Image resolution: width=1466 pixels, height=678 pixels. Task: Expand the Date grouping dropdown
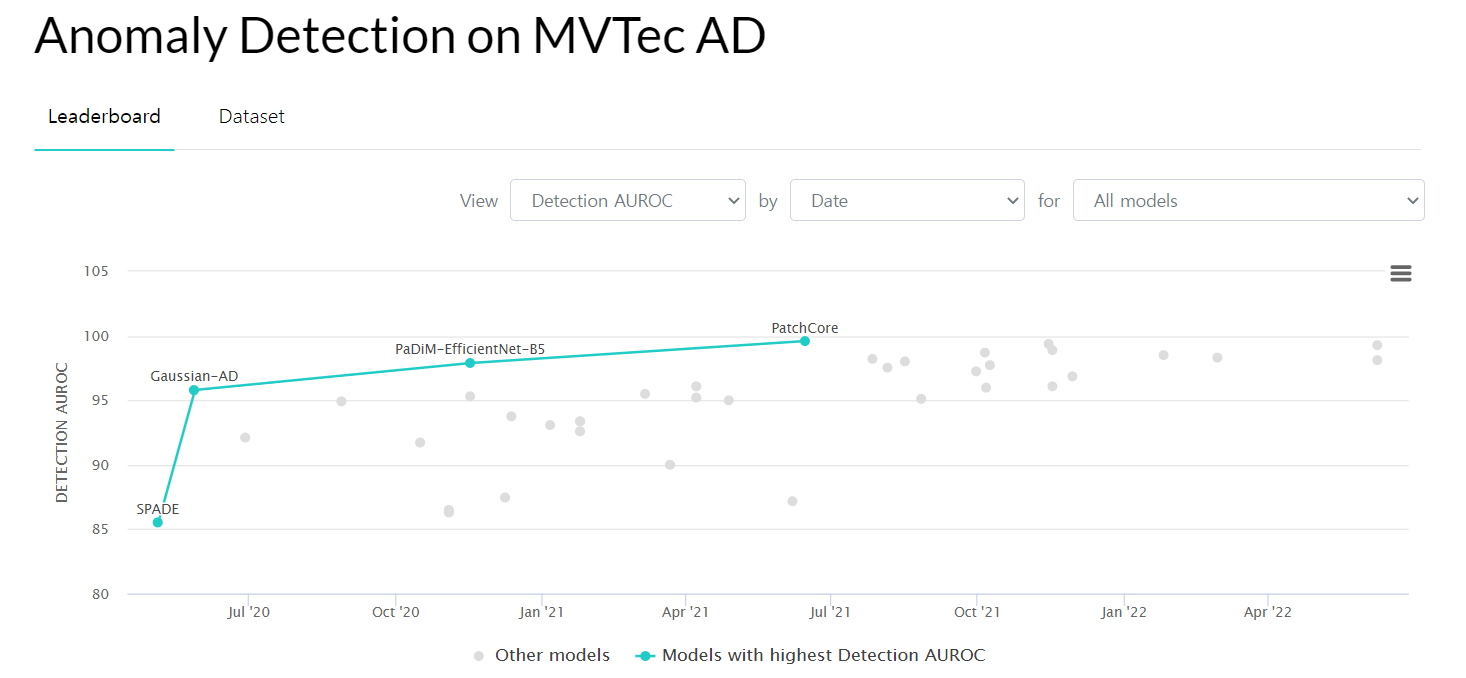[x=907, y=200]
